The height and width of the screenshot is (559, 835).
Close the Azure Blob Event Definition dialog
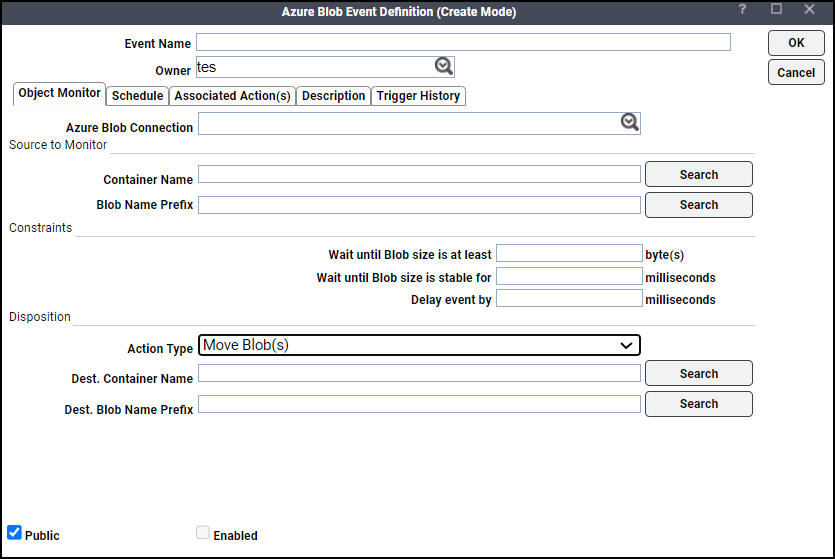[809, 9]
